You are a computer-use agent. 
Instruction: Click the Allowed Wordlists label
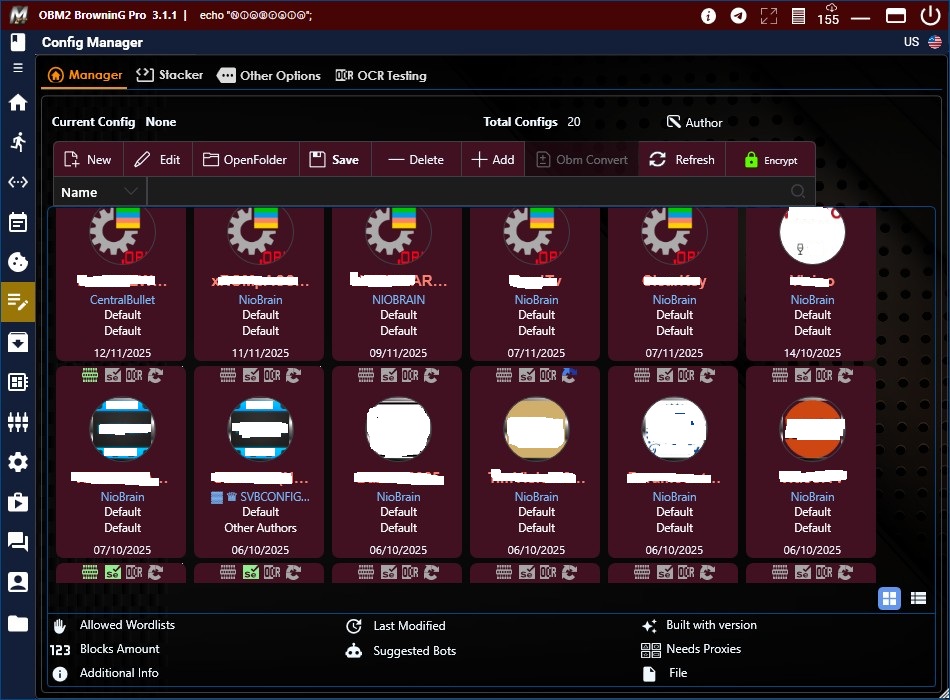[127, 625]
